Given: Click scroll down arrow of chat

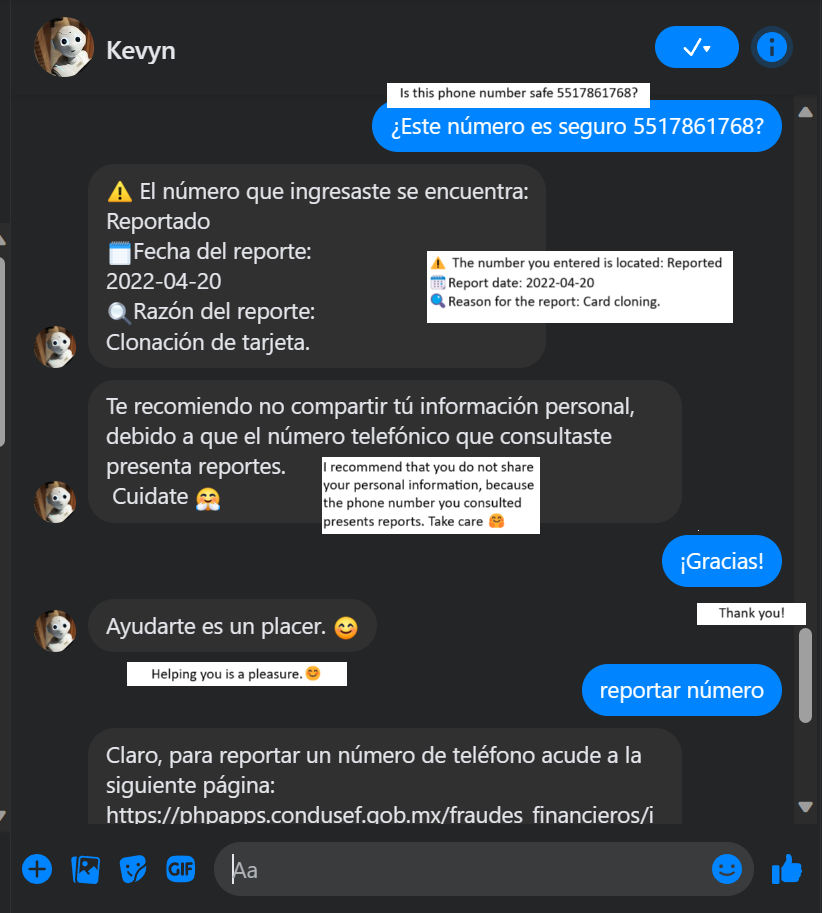Looking at the screenshot, I should click(805, 806).
